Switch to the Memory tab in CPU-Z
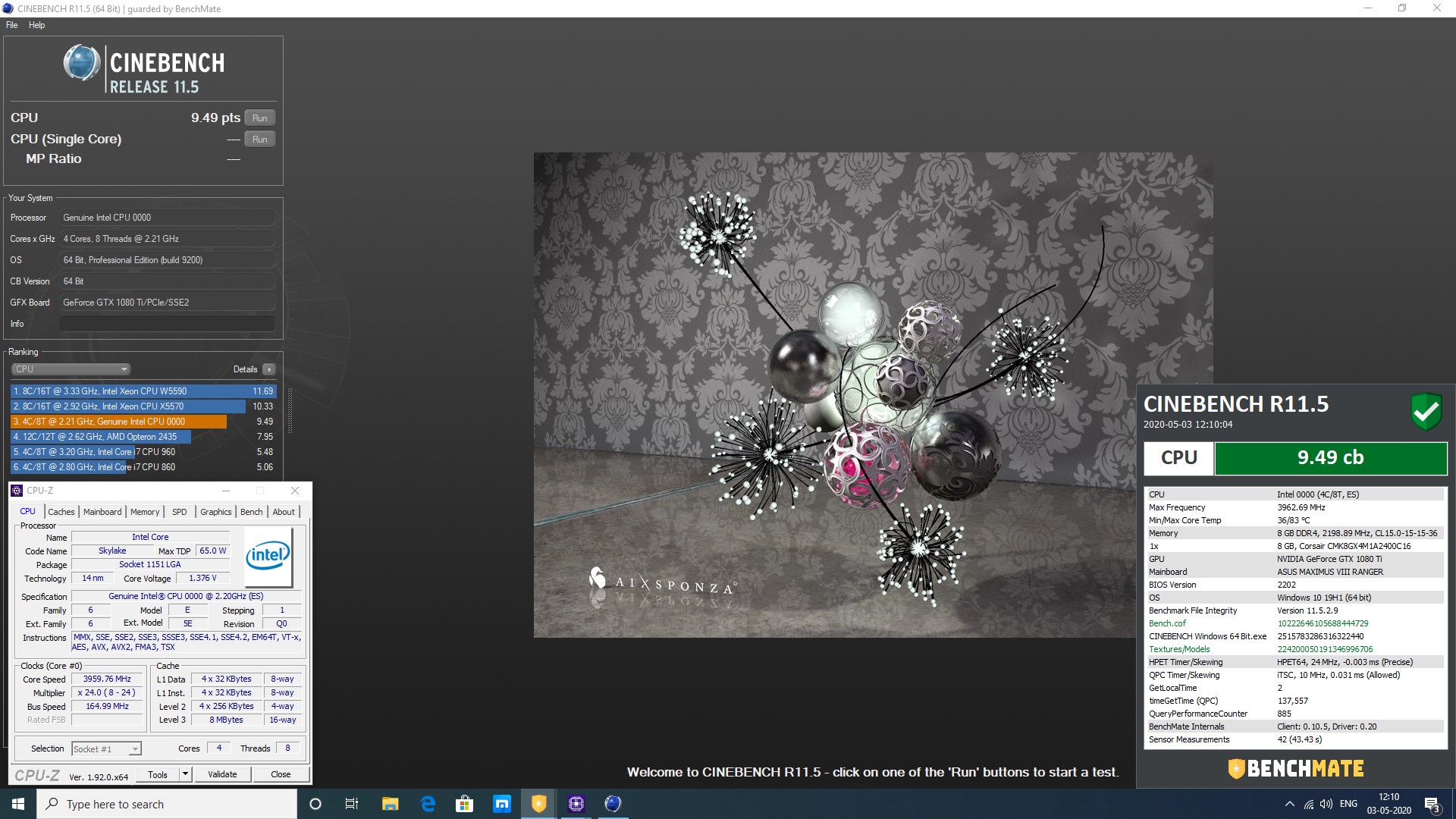The width and height of the screenshot is (1456, 819). (145, 512)
